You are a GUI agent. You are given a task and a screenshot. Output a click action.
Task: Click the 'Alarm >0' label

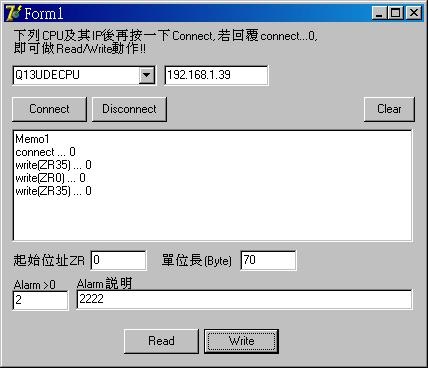[x=35, y=285]
